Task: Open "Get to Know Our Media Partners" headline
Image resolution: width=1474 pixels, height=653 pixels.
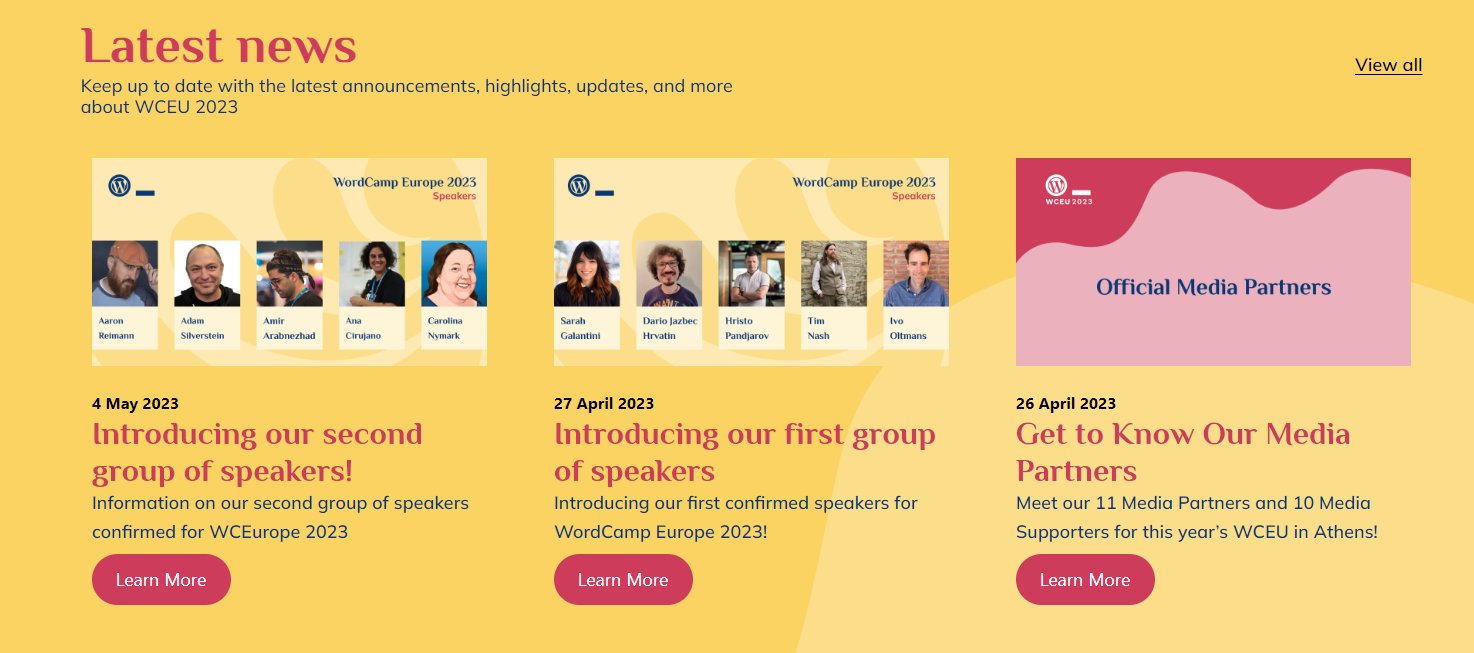Action: (1183, 452)
